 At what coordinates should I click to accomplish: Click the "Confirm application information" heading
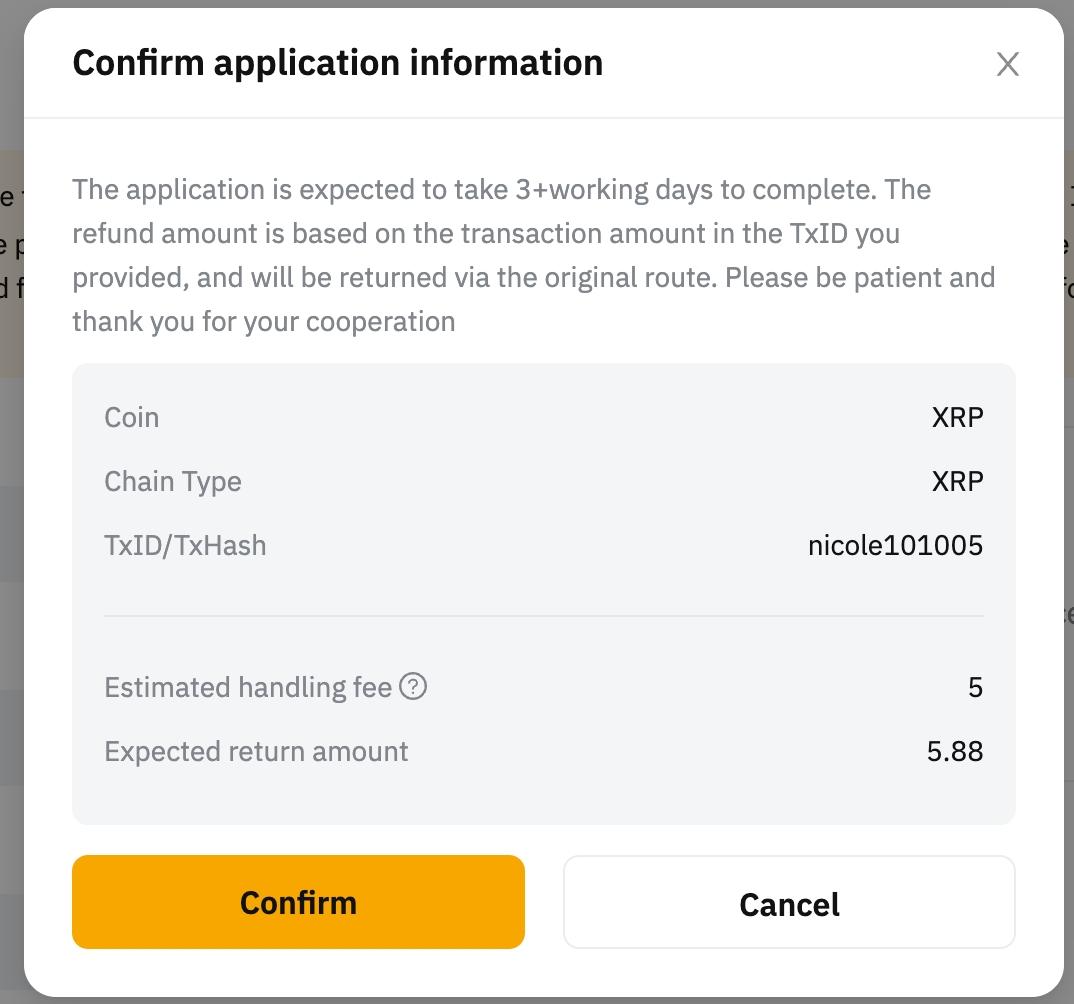click(x=338, y=63)
